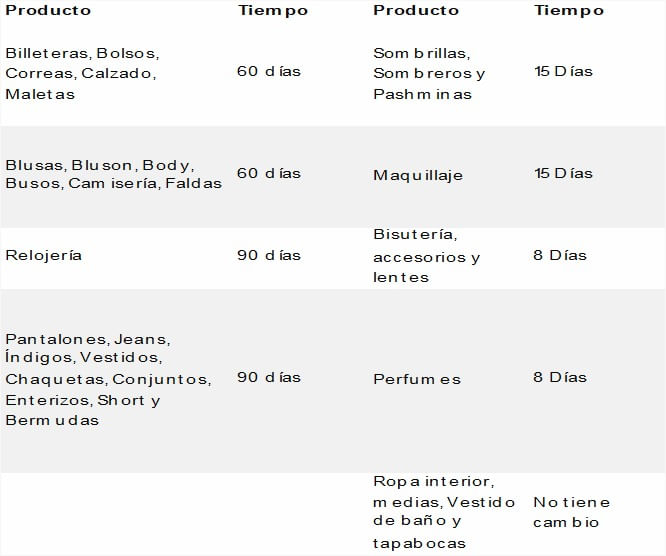
Task: Select the Relojería product cell
Action: pos(43,255)
